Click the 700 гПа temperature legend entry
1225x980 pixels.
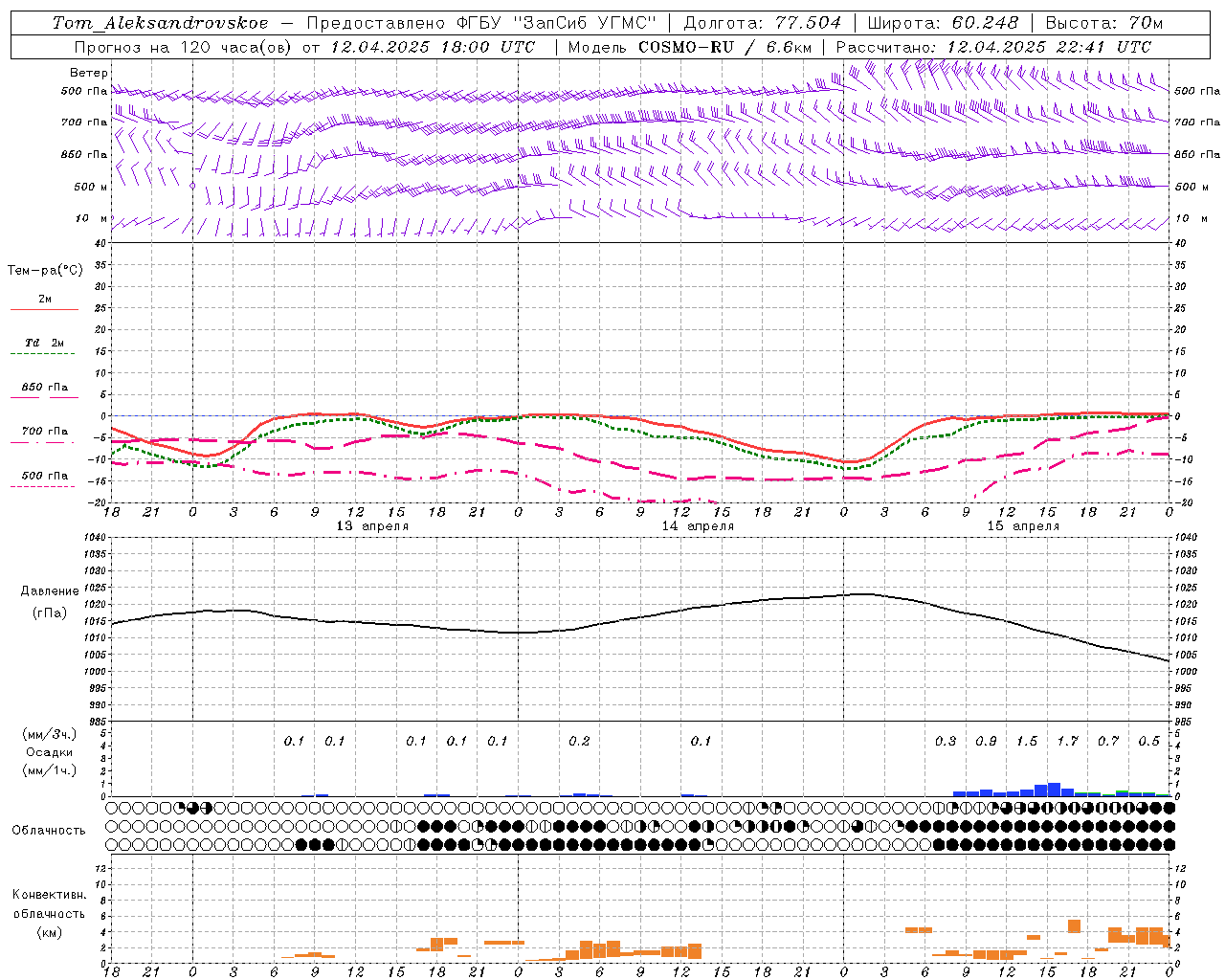click(x=45, y=432)
